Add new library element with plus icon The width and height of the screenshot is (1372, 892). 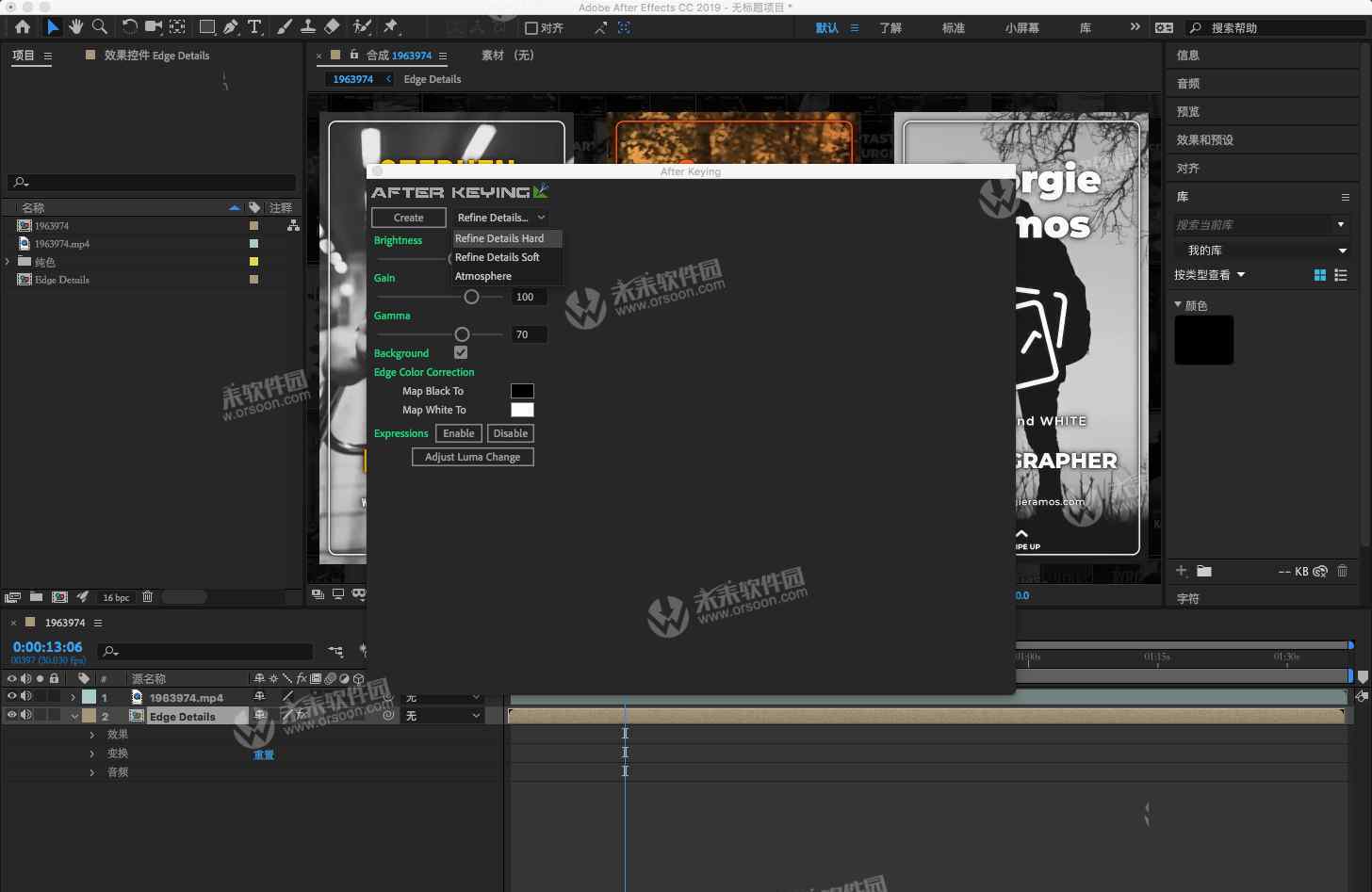[x=1182, y=571]
